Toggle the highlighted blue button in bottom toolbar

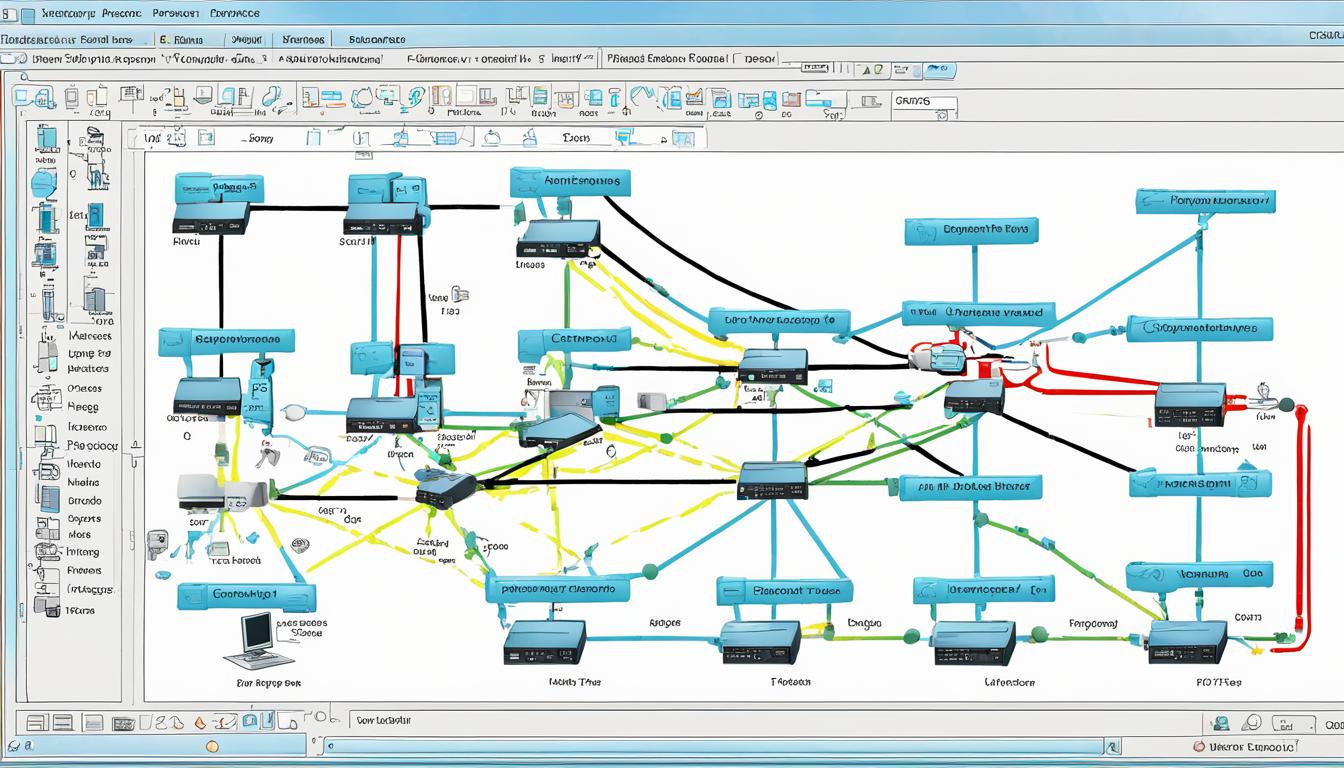click(251, 720)
